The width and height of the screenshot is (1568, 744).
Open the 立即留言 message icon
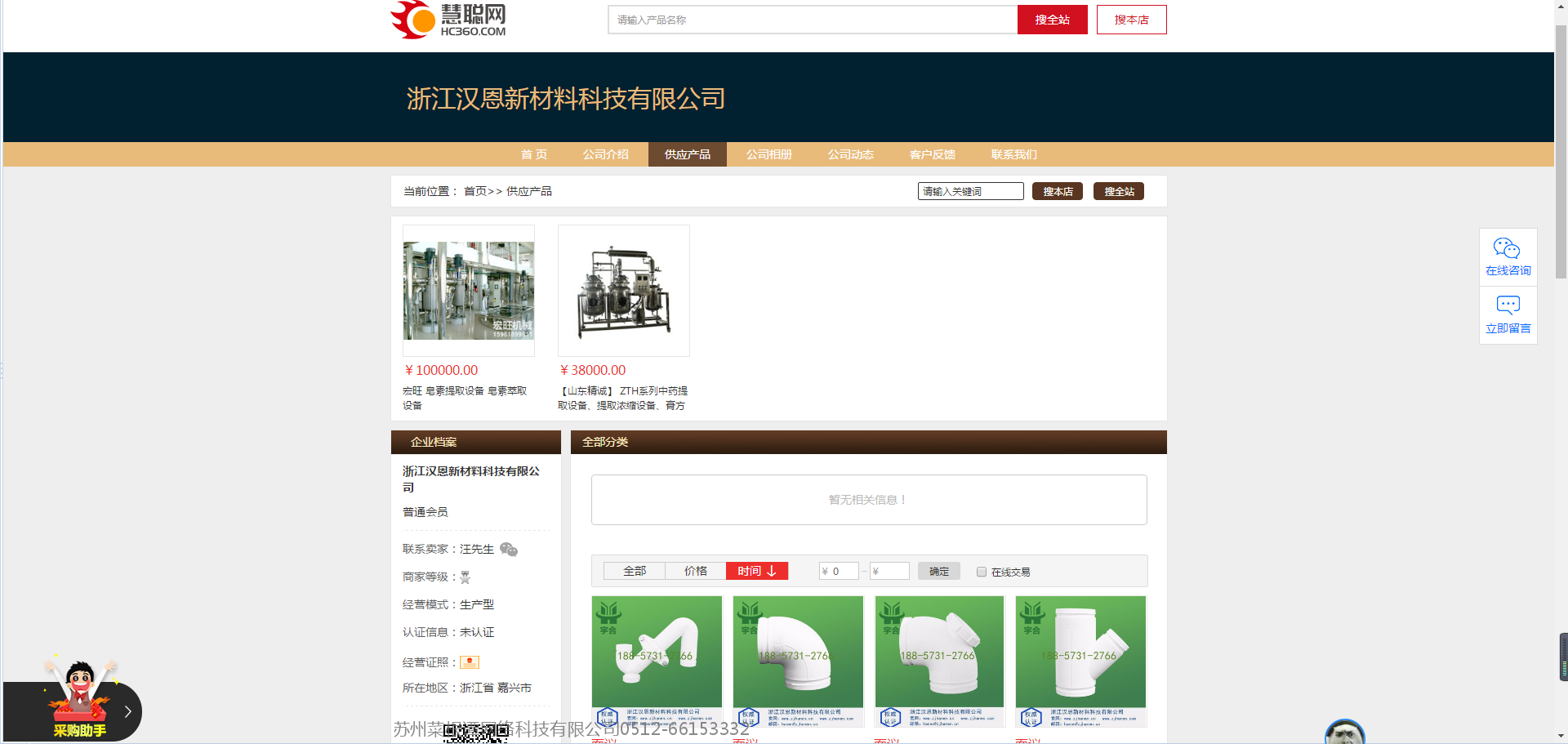(x=1508, y=315)
